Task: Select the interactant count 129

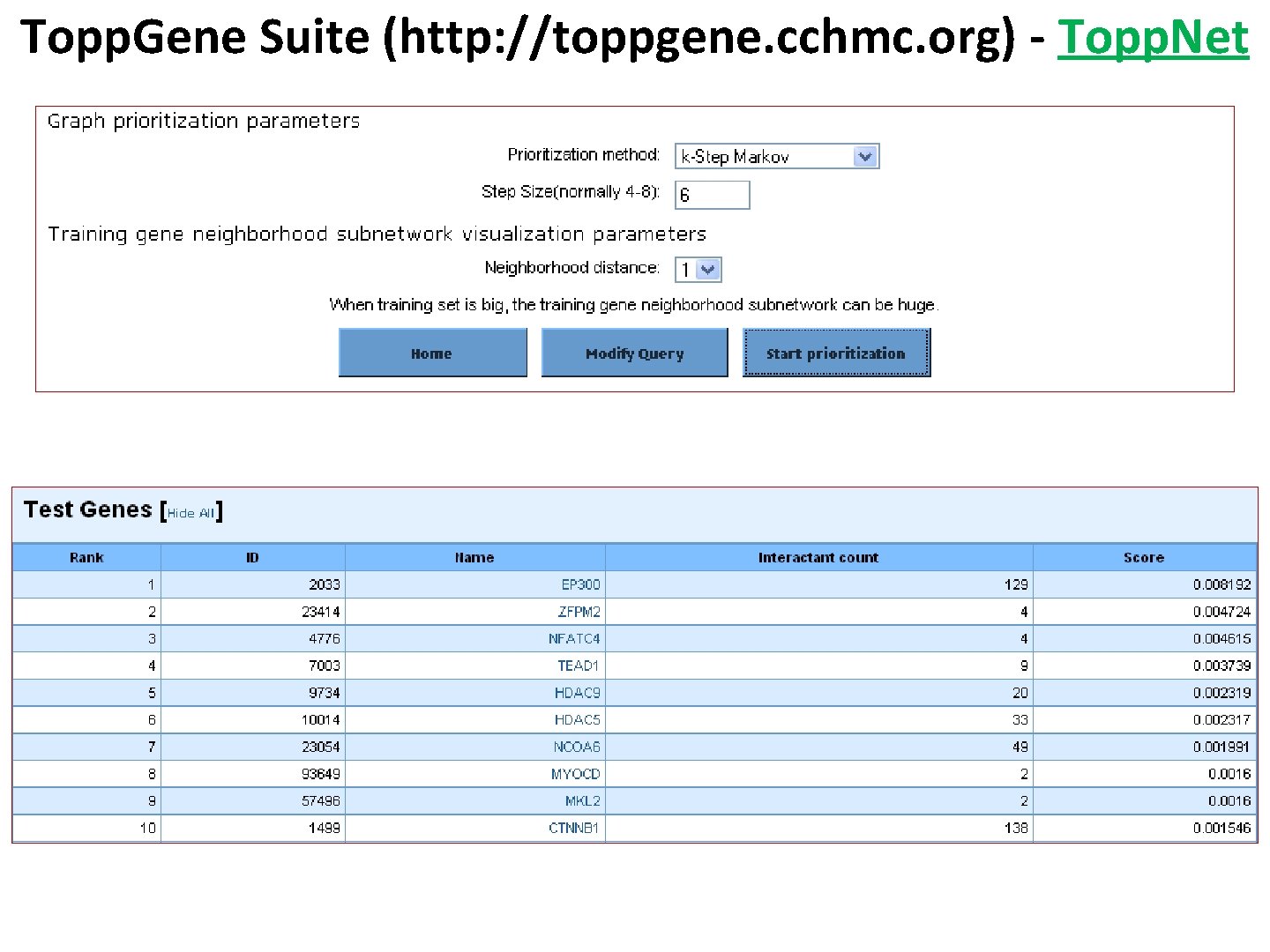Action: click(1016, 584)
